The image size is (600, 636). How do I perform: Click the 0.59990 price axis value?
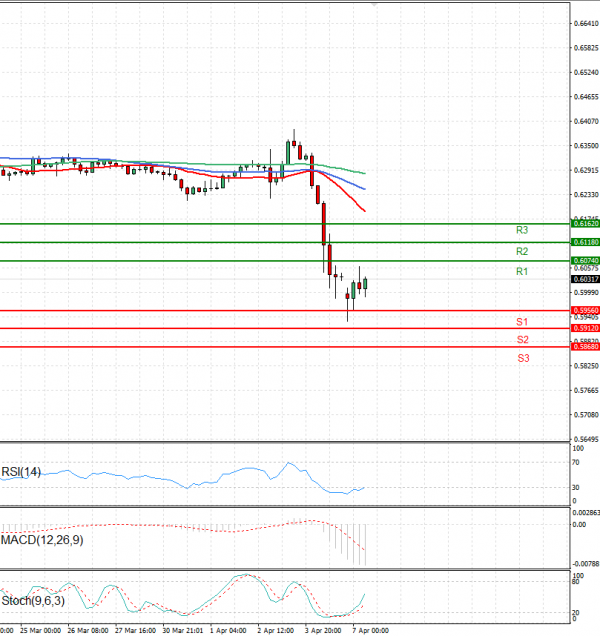[x=586, y=292]
